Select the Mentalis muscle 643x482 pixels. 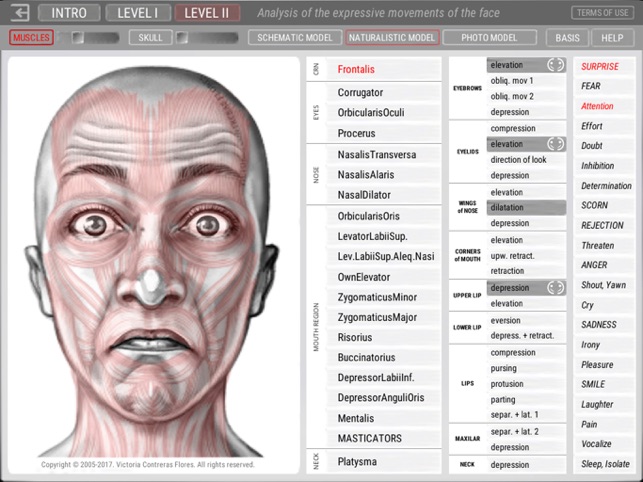tap(384, 418)
